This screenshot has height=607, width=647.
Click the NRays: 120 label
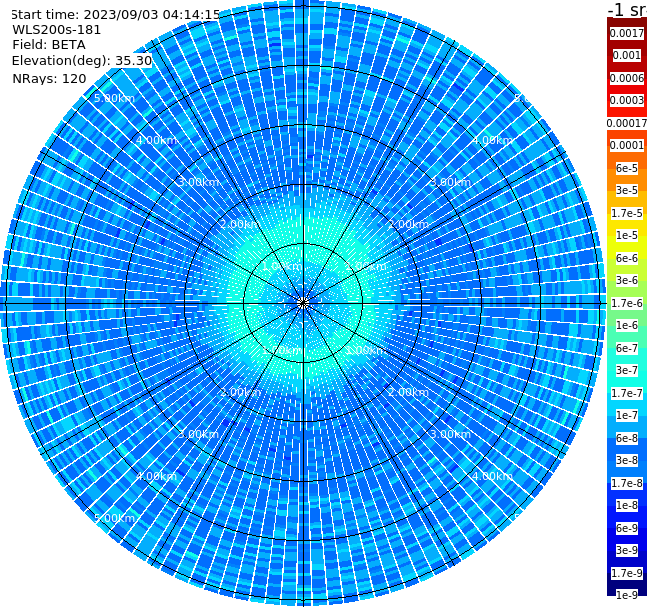(49, 78)
